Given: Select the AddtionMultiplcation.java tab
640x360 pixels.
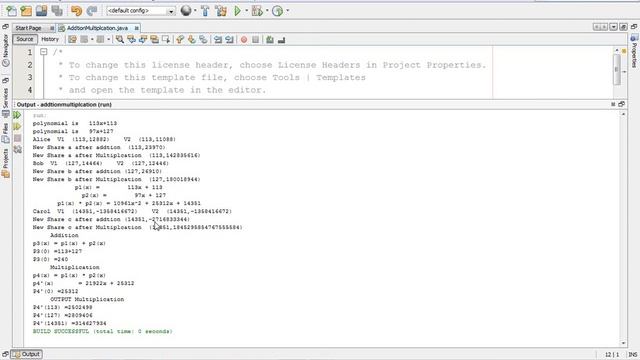Looking at the screenshot, I should coord(97,28).
